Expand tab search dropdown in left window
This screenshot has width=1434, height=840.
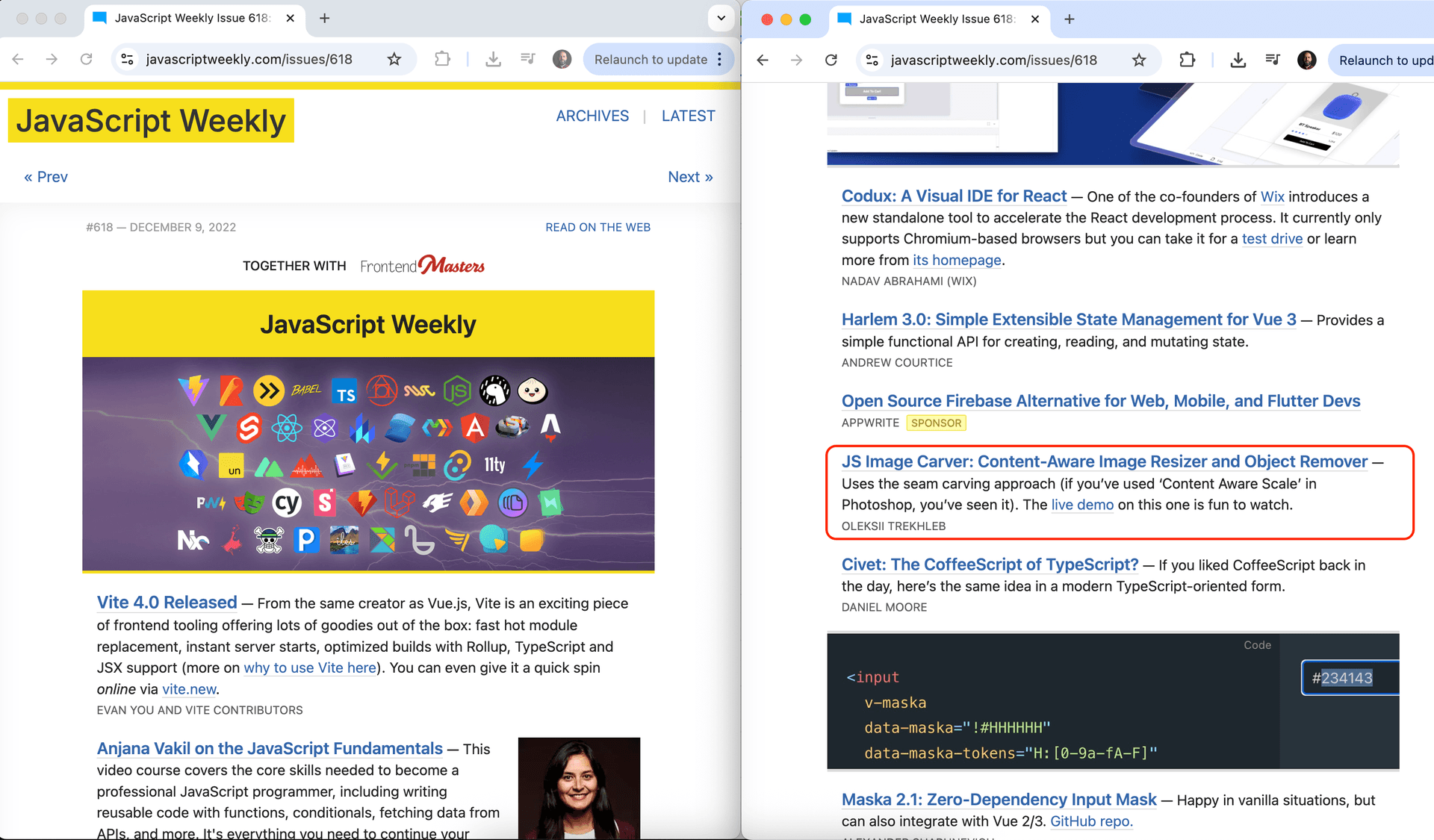(721, 18)
